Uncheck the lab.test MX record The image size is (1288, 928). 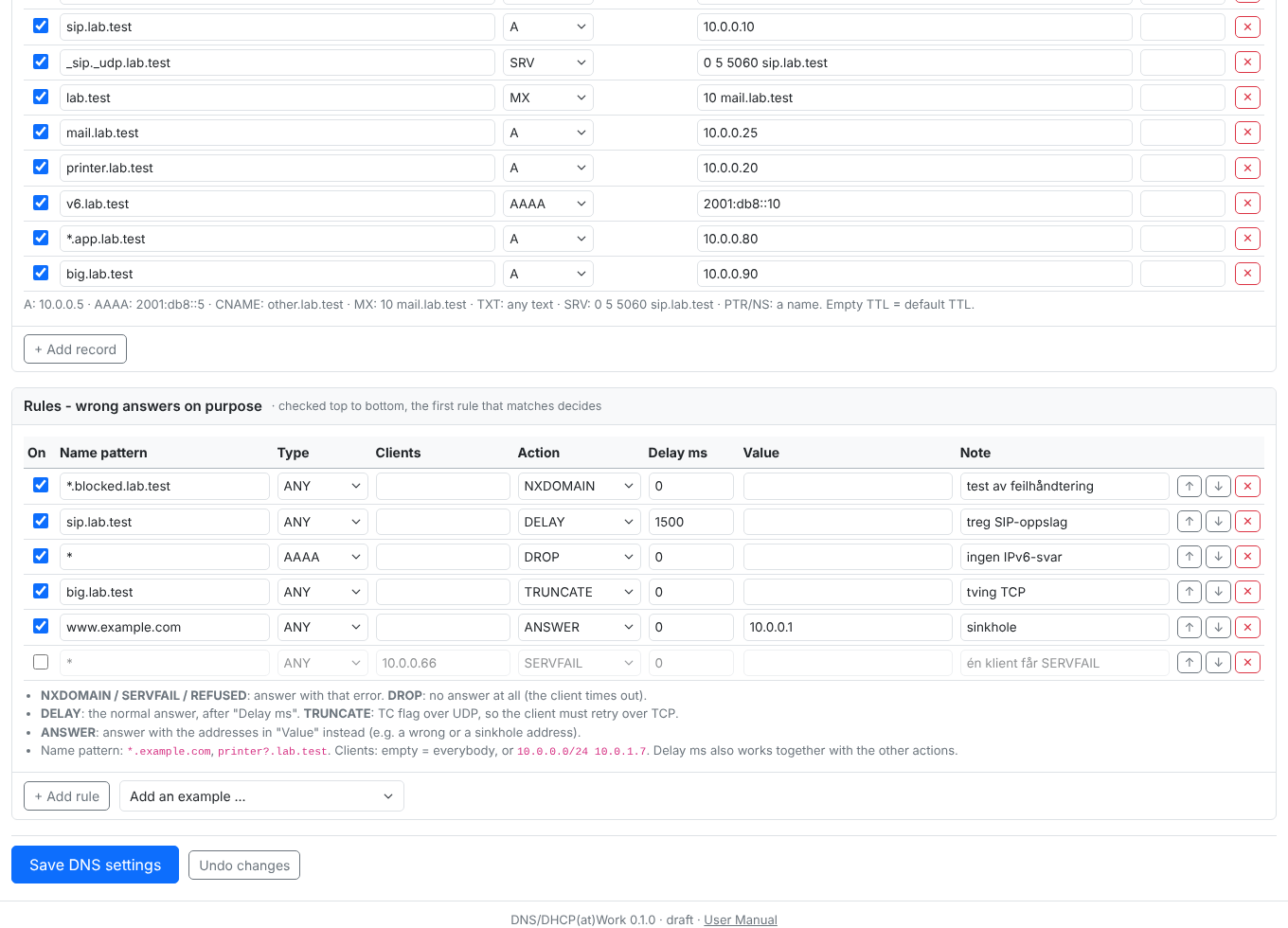click(x=41, y=97)
